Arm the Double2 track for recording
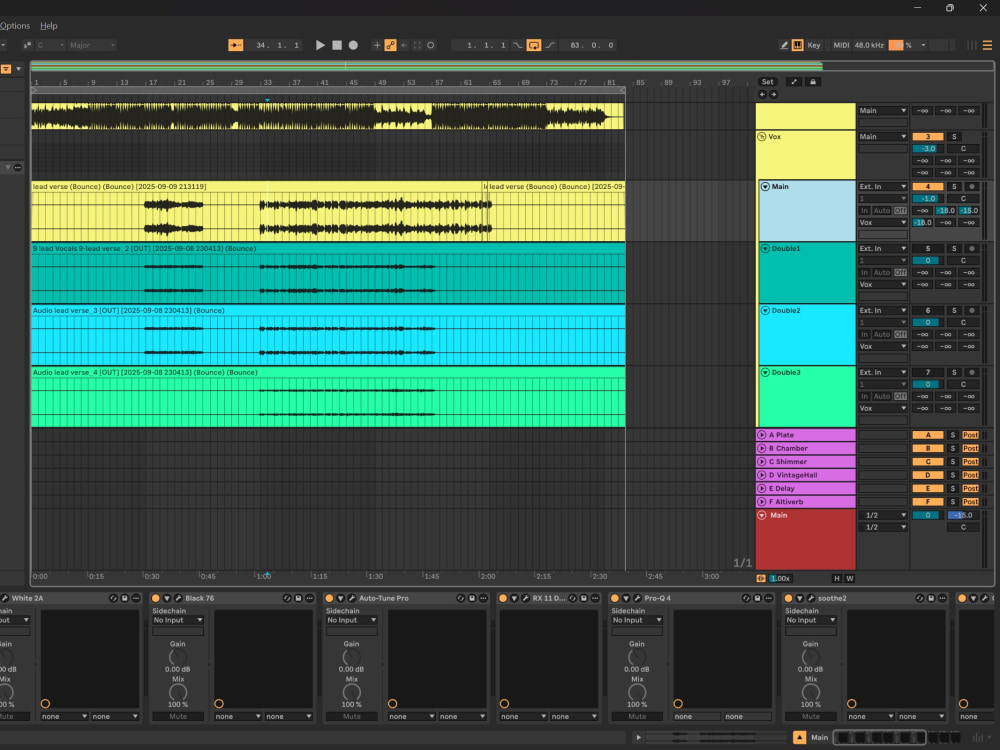Viewport: 1000px width, 750px height. coord(972,311)
